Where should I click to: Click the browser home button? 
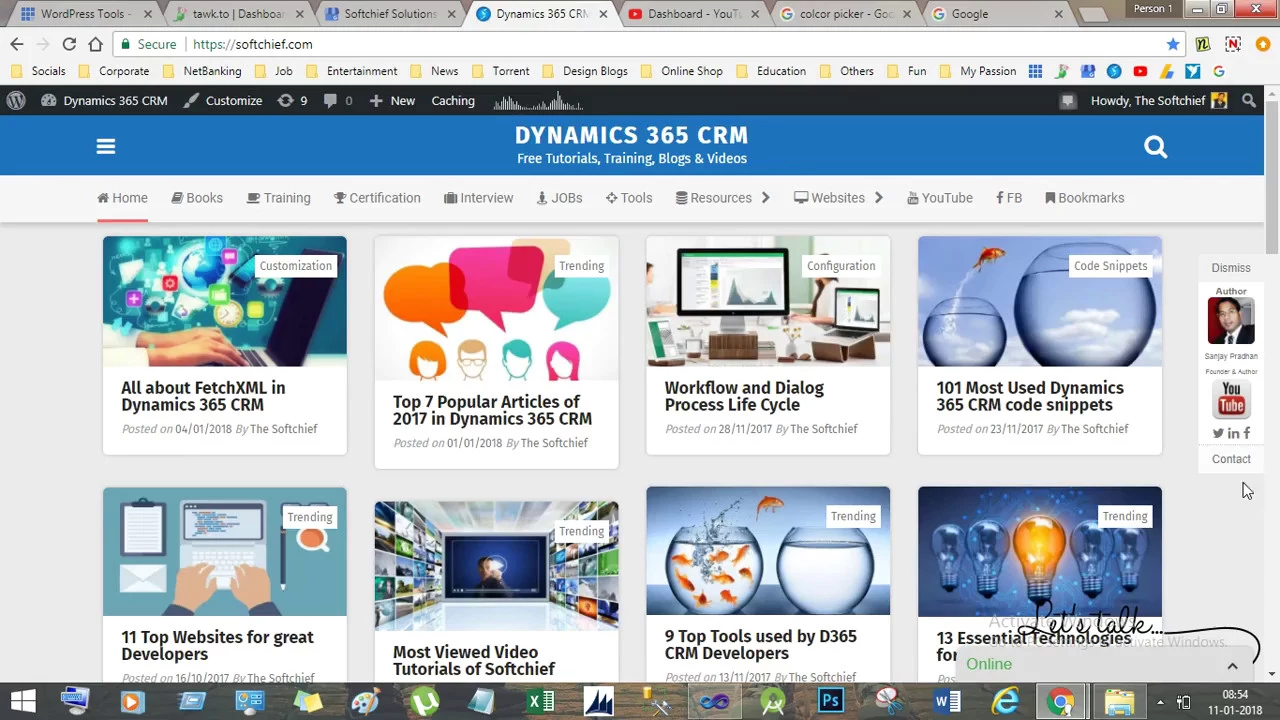tap(95, 44)
